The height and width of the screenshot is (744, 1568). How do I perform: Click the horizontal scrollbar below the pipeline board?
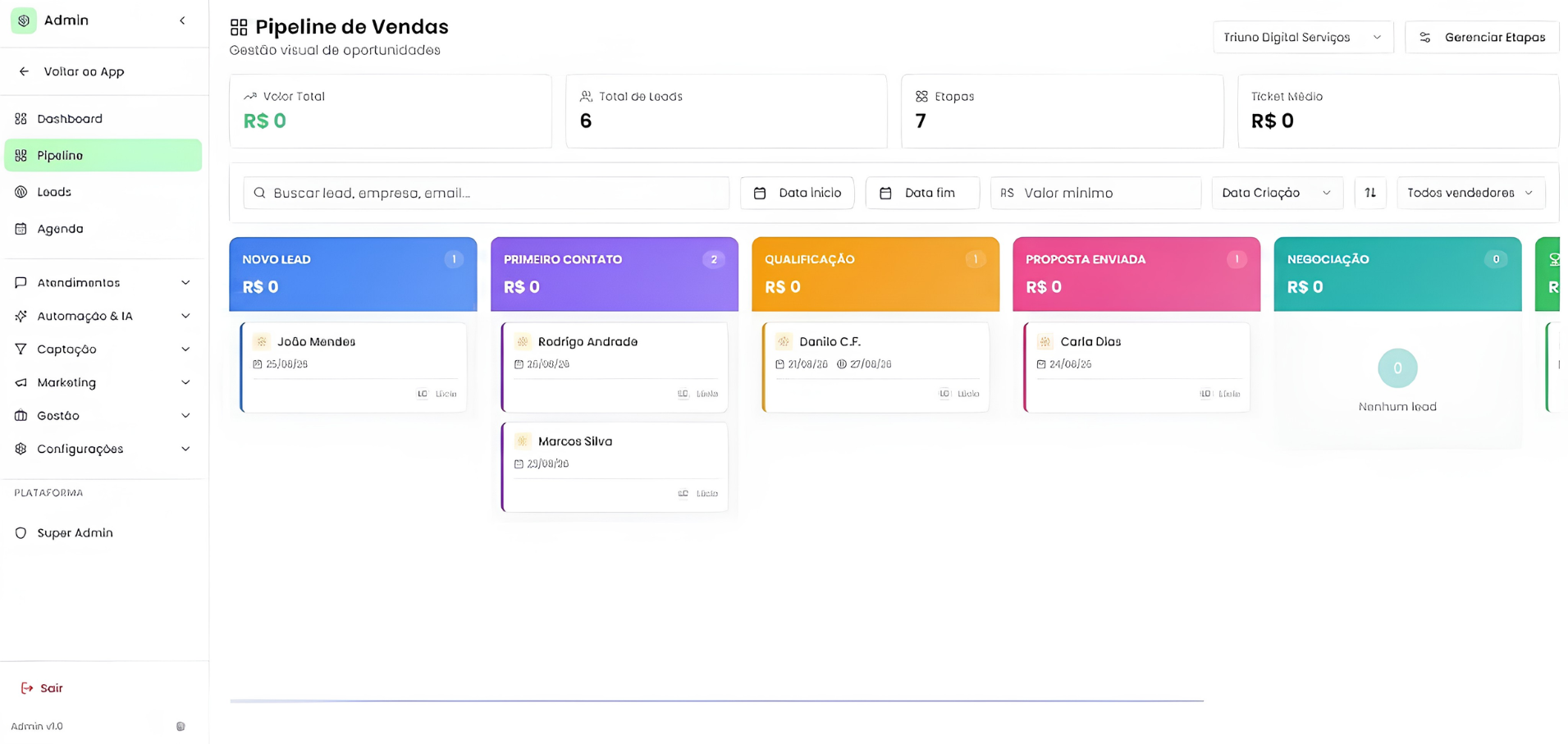click(x=716, y=701)
